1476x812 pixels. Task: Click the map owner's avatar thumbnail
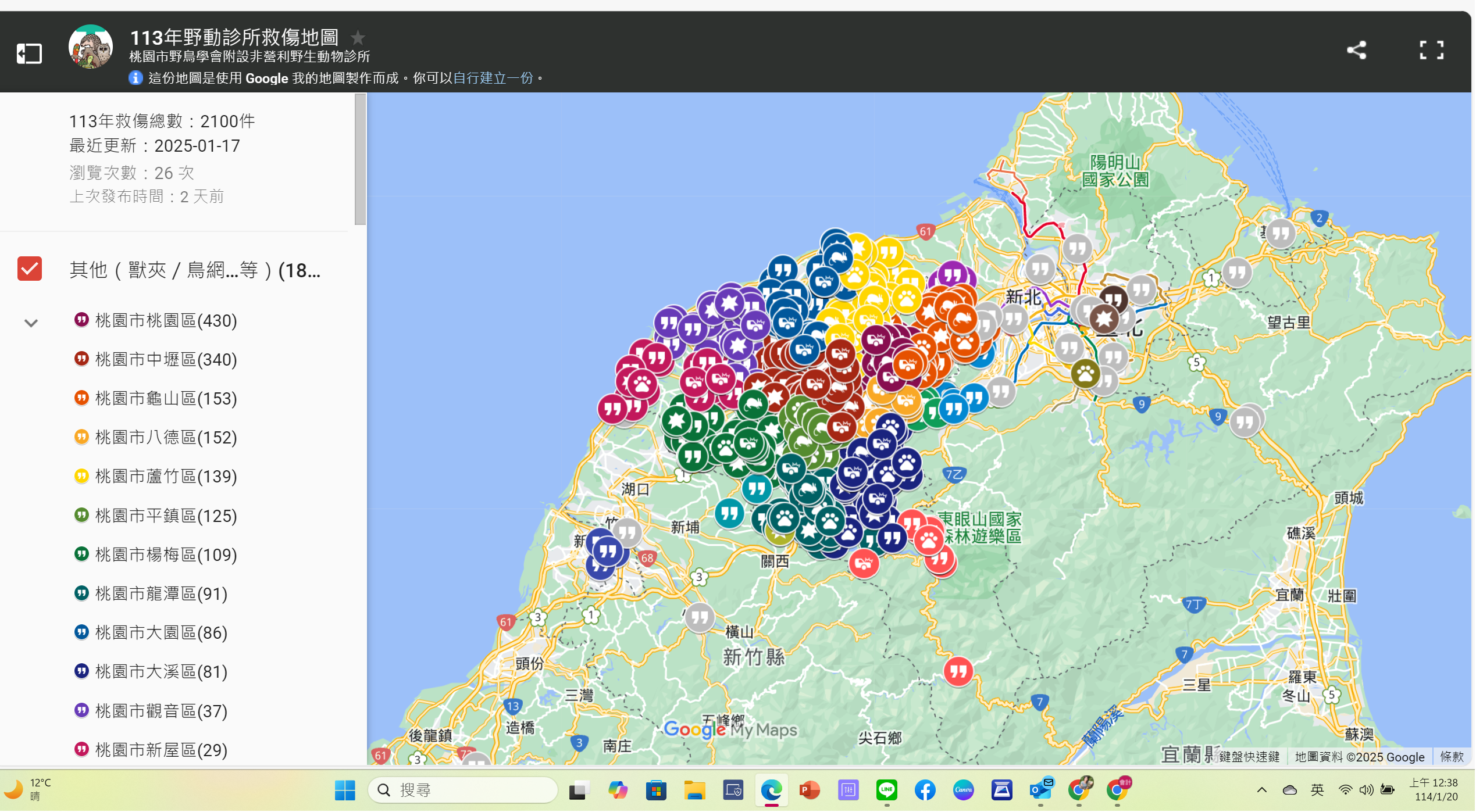91,48
